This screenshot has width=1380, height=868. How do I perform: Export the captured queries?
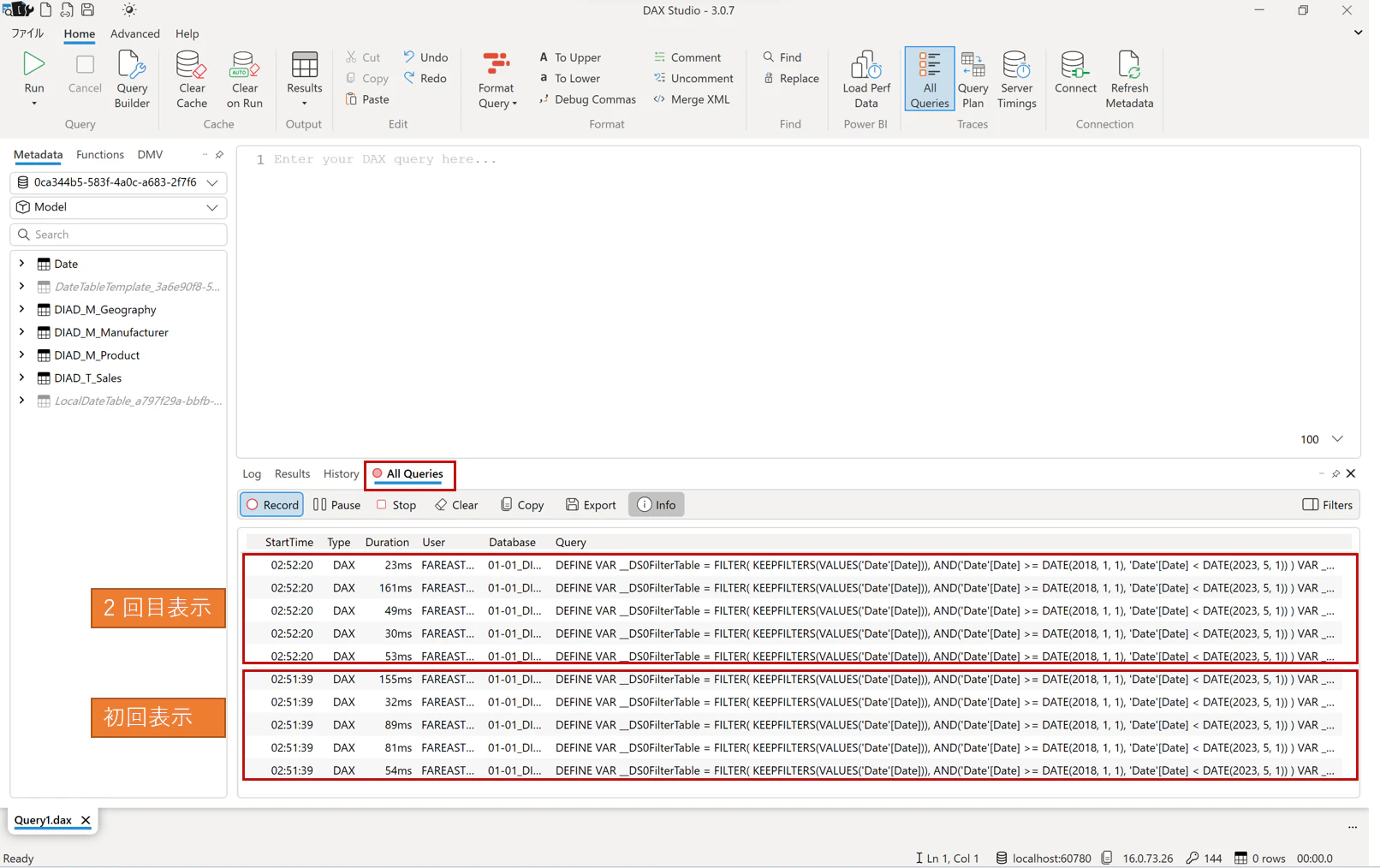591,505
